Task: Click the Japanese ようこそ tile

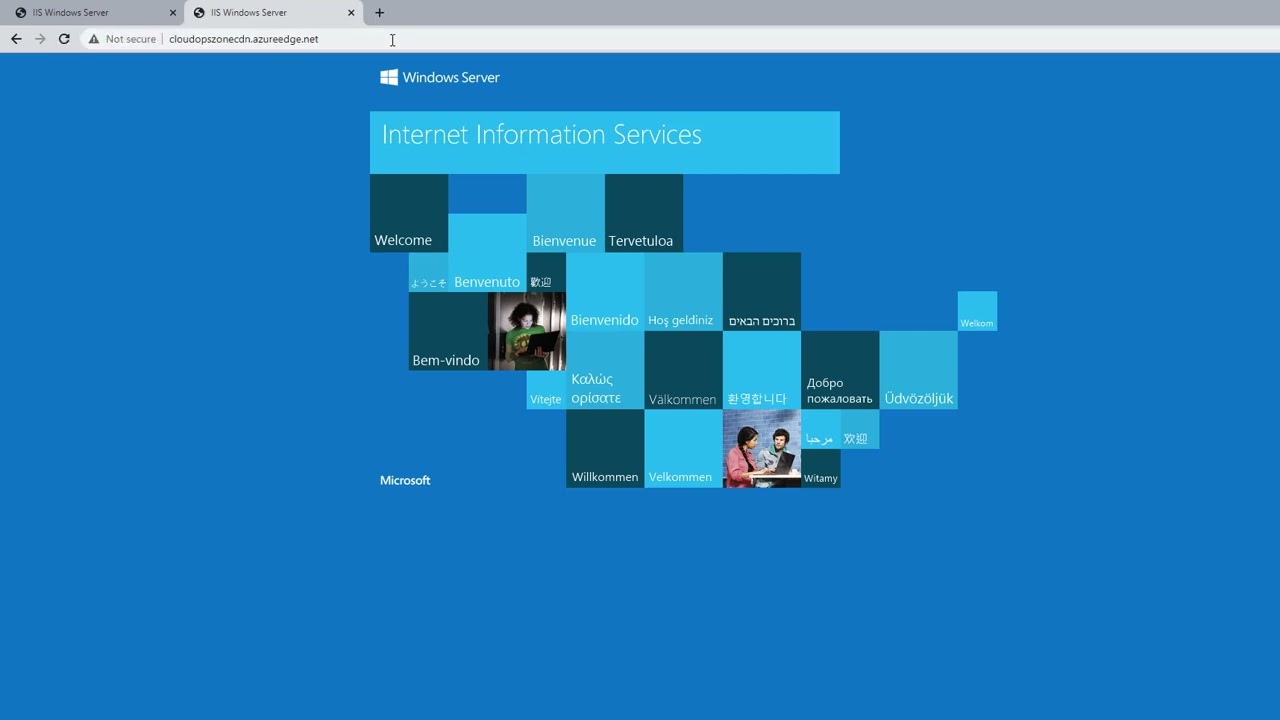Action: point(428,272)
